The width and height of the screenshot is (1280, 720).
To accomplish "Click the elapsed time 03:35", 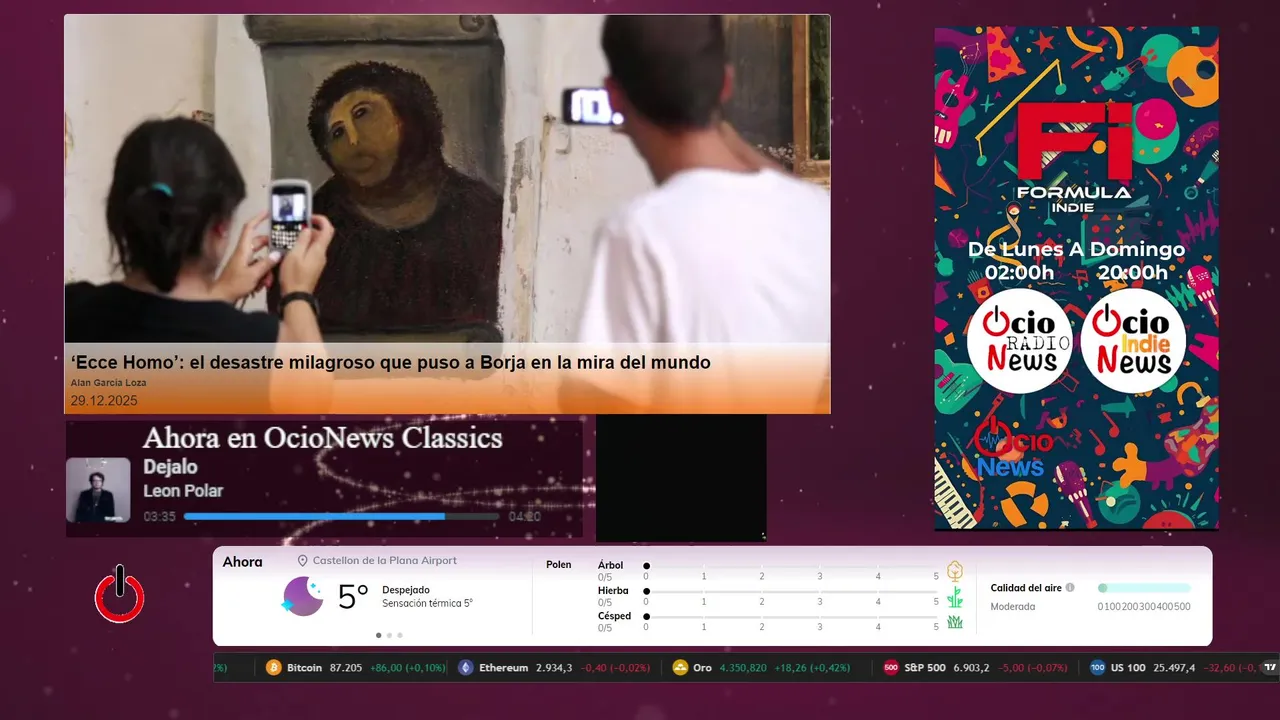I will pos(159,517).
